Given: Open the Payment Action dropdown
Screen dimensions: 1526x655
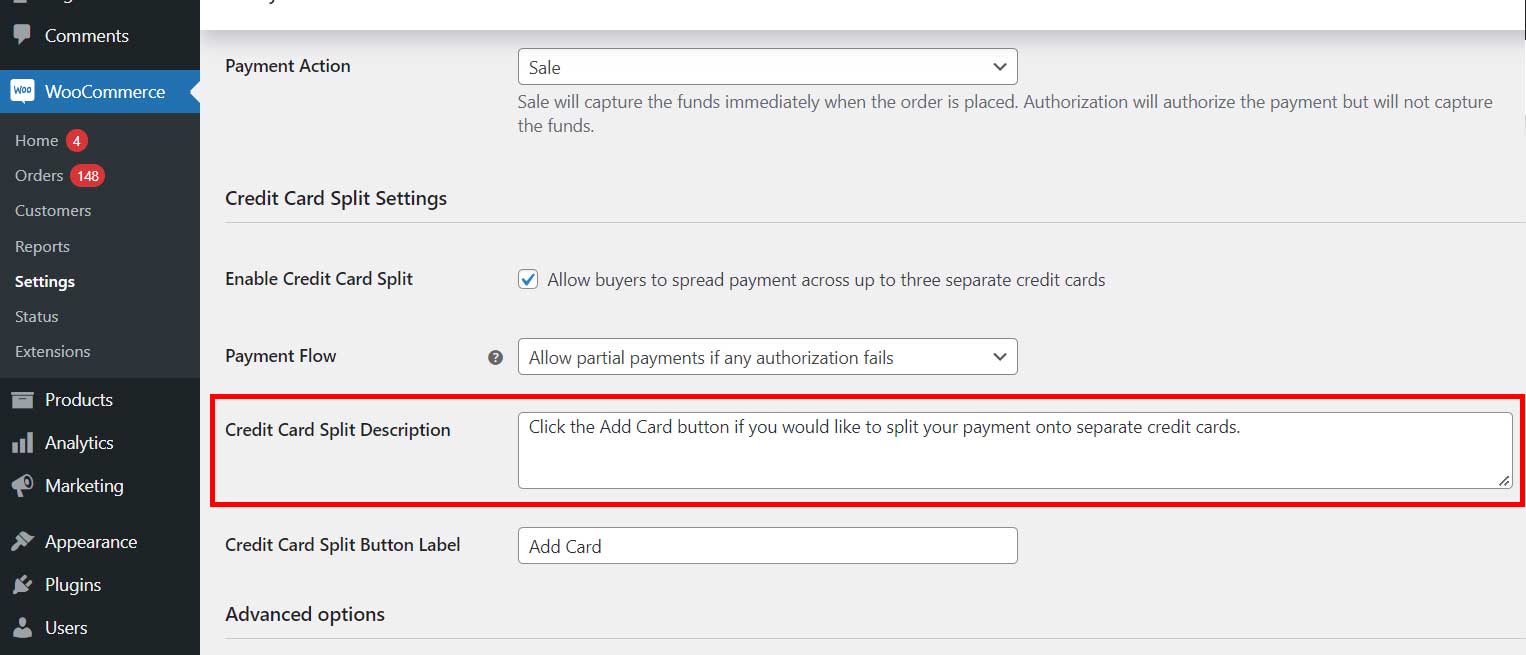Looking at the screenshot, I should (x=767, y=67).
